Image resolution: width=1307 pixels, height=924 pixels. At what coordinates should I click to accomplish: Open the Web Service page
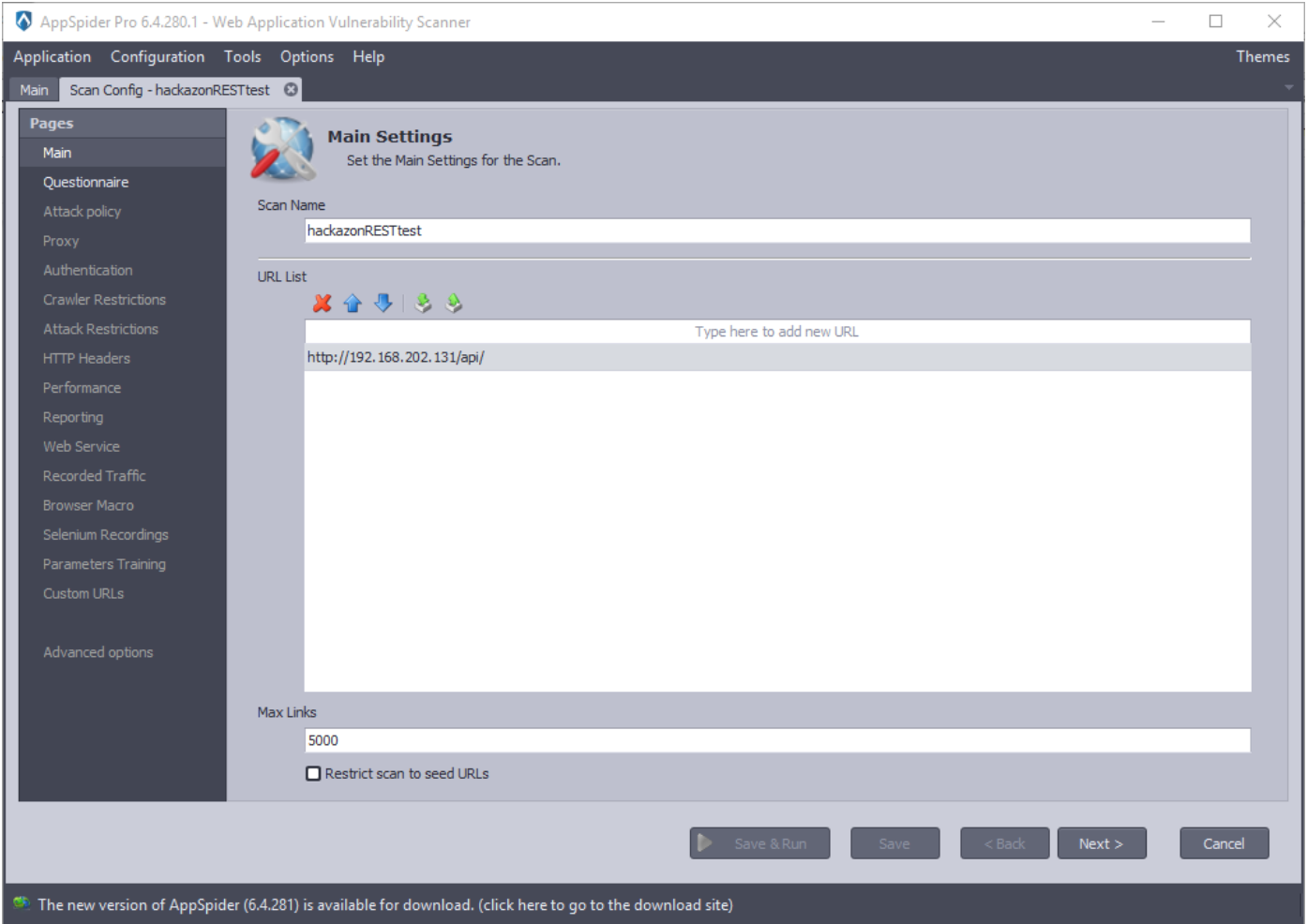[123, 446]
